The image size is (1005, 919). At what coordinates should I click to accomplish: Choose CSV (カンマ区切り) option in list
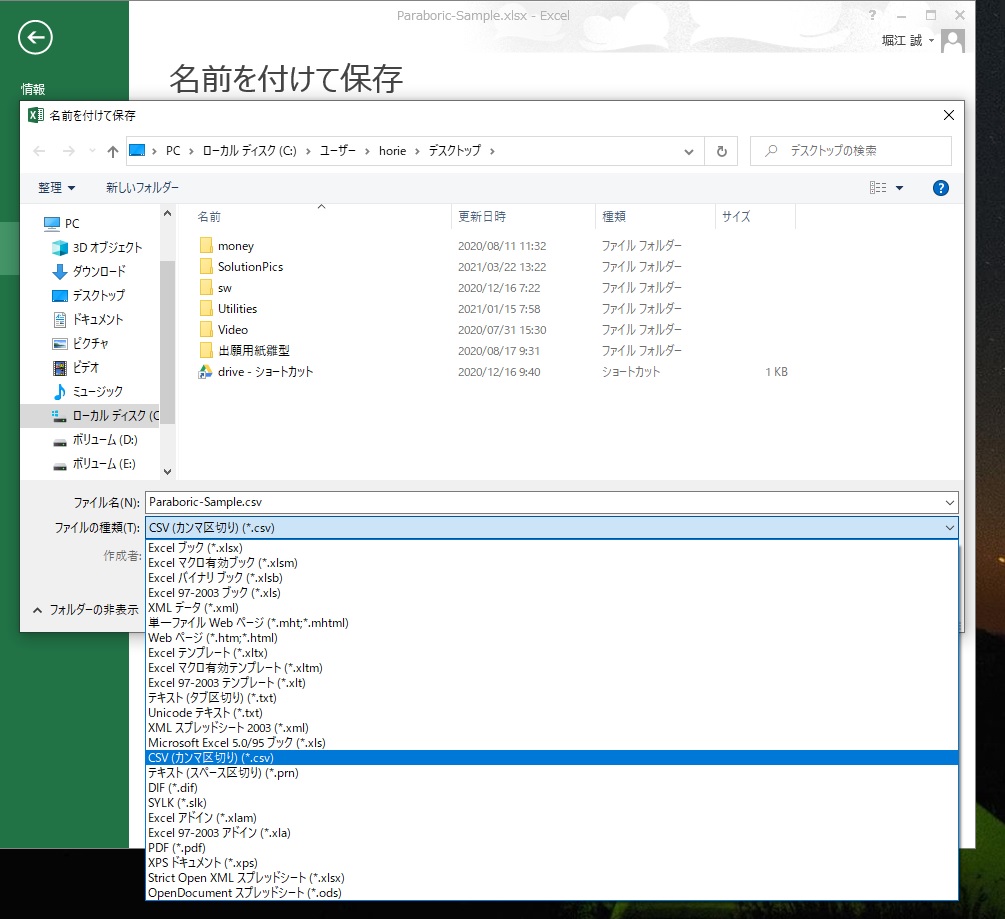tap(552, 758)
